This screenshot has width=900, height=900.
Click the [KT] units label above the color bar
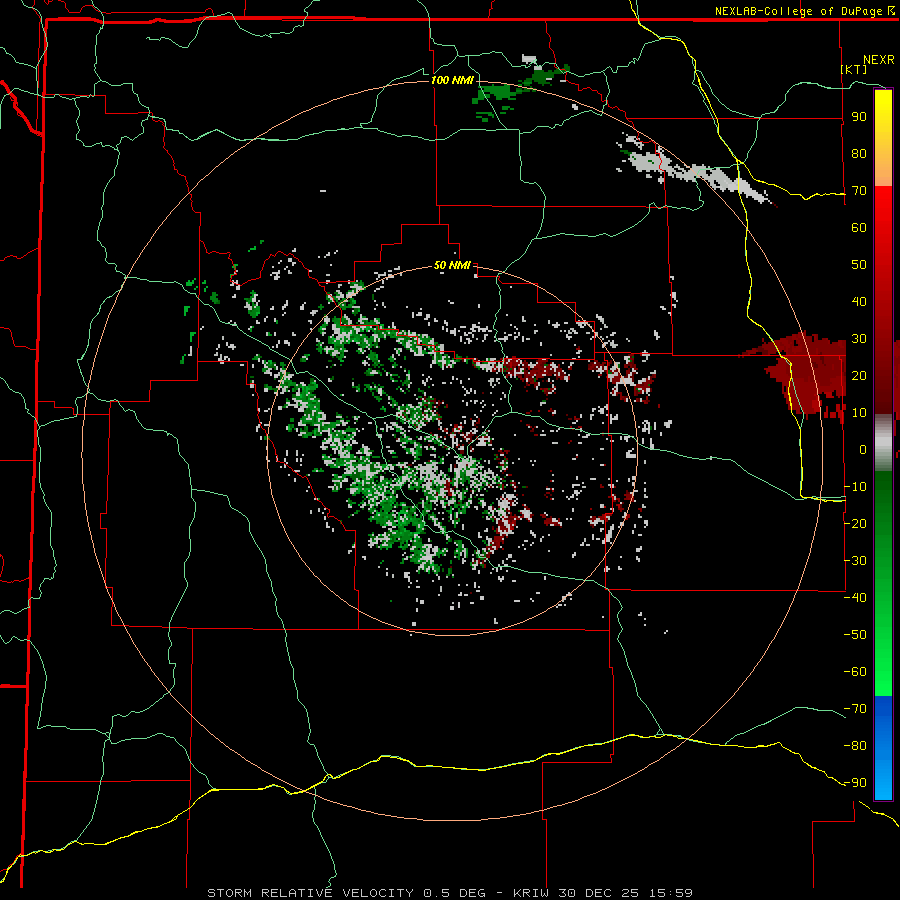point(854,69)
